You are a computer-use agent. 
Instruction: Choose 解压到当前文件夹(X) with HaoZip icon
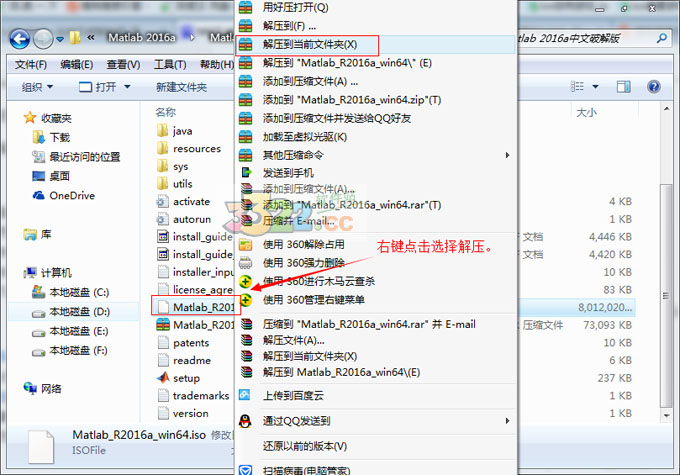pyautogui.click(x=376, y=45)
